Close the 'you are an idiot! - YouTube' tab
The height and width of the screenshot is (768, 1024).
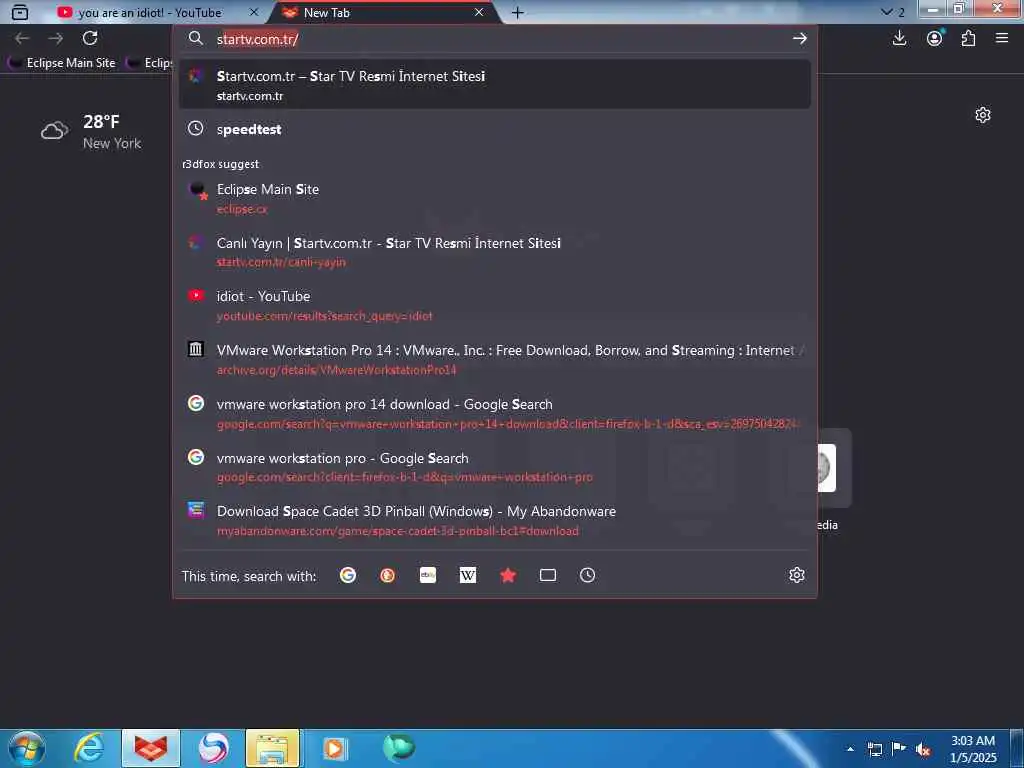[254, 12]
